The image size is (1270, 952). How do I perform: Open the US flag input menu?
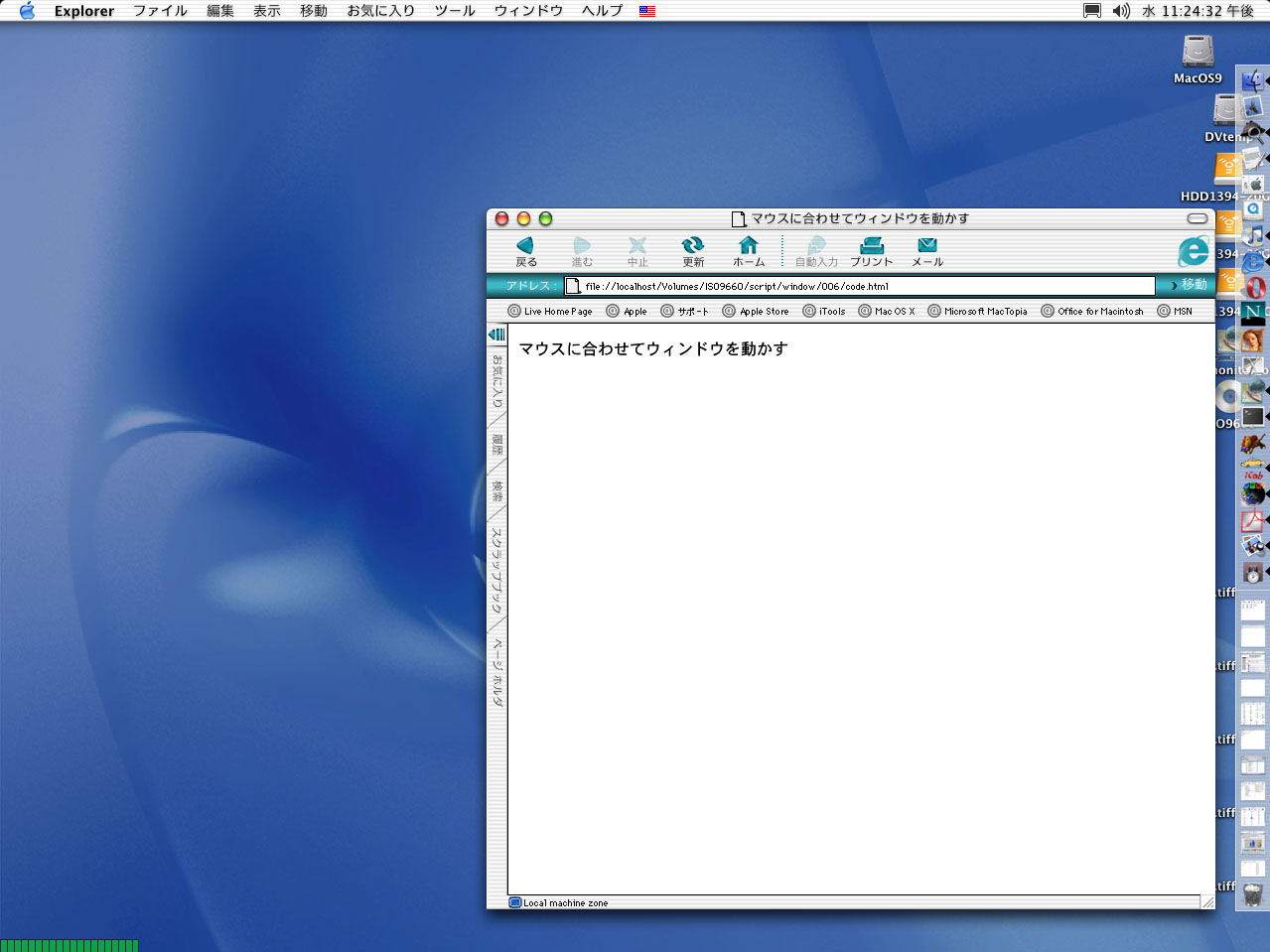coord(647,11)
